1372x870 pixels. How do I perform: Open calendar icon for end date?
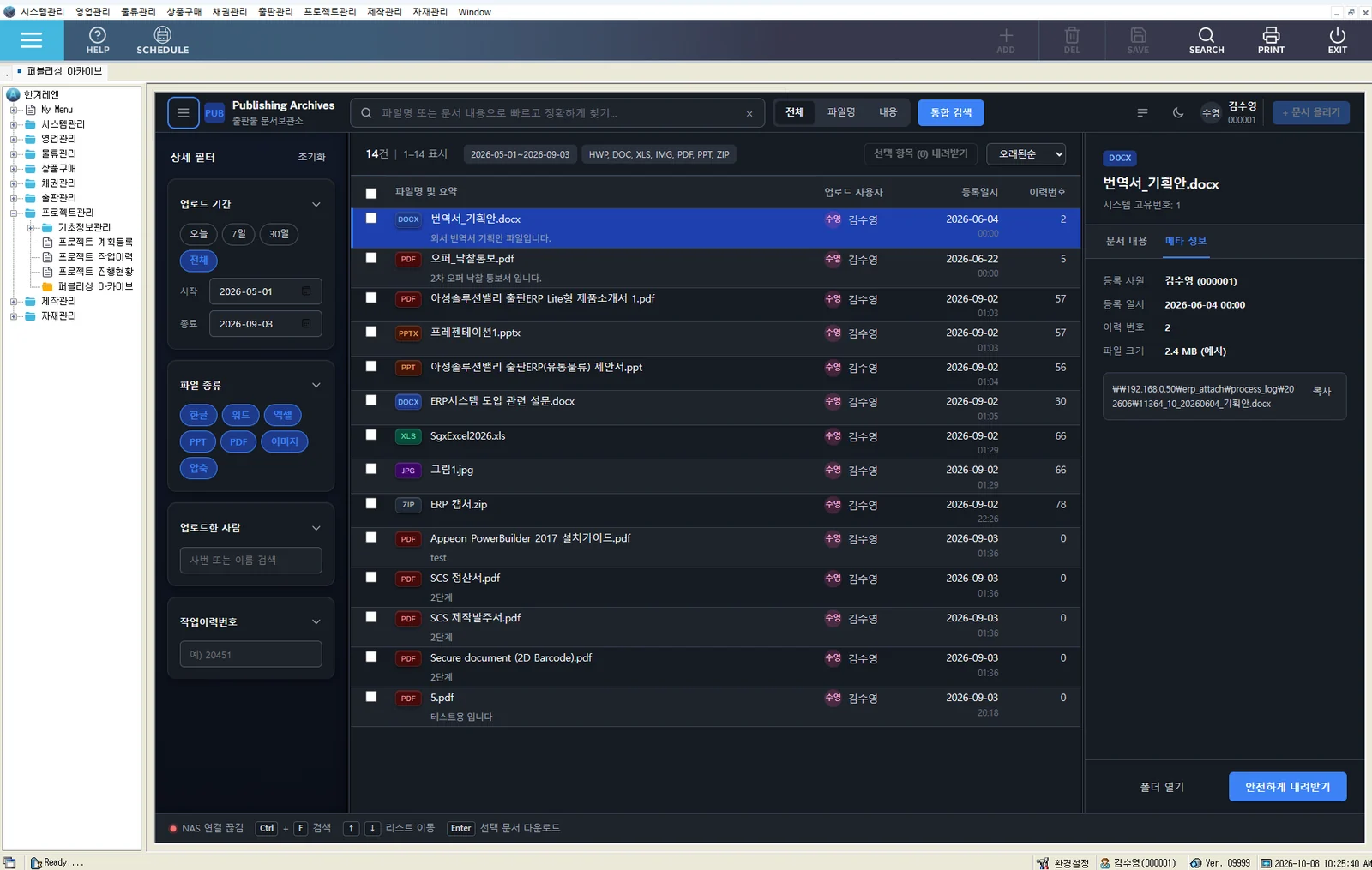click(x=306, y=324)
